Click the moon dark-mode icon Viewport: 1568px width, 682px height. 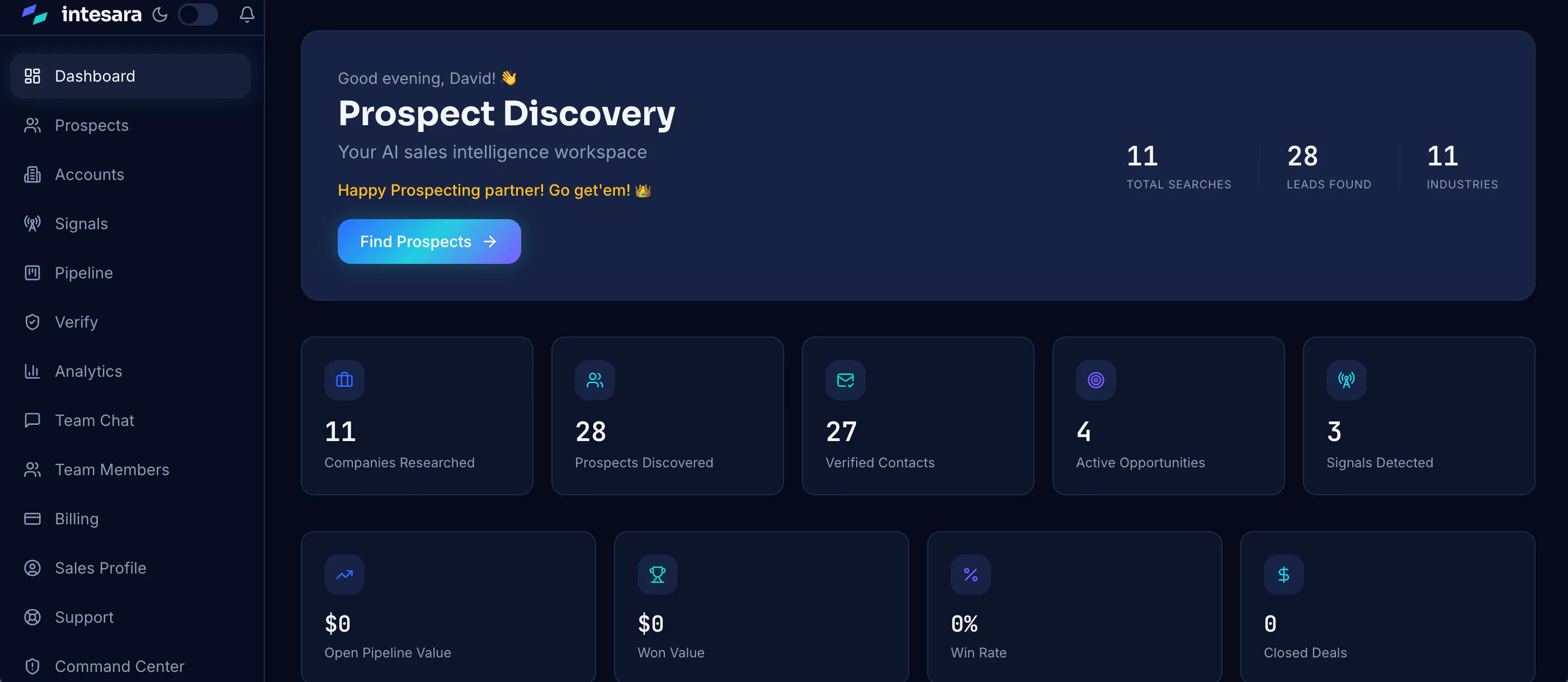160,15
